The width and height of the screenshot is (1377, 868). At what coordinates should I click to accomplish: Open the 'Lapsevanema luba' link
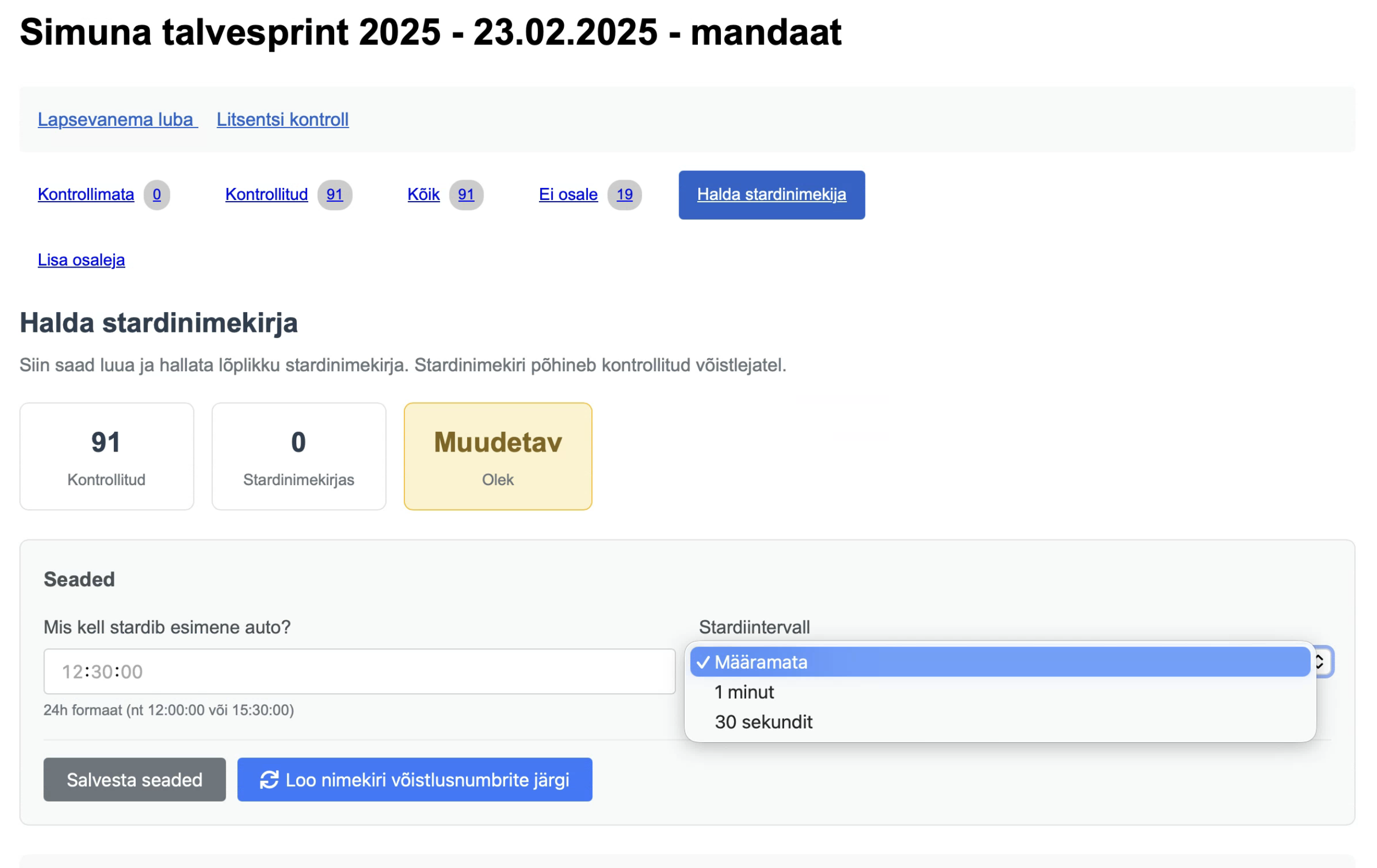[116, 120]
